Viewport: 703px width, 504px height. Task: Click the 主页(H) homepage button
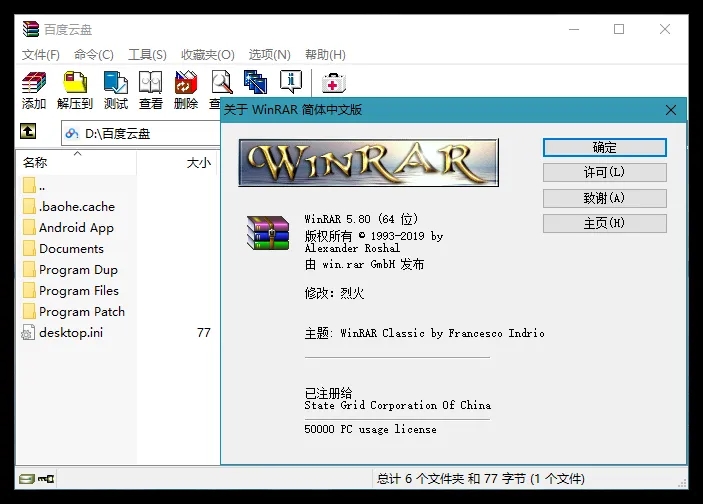[604, 223]
